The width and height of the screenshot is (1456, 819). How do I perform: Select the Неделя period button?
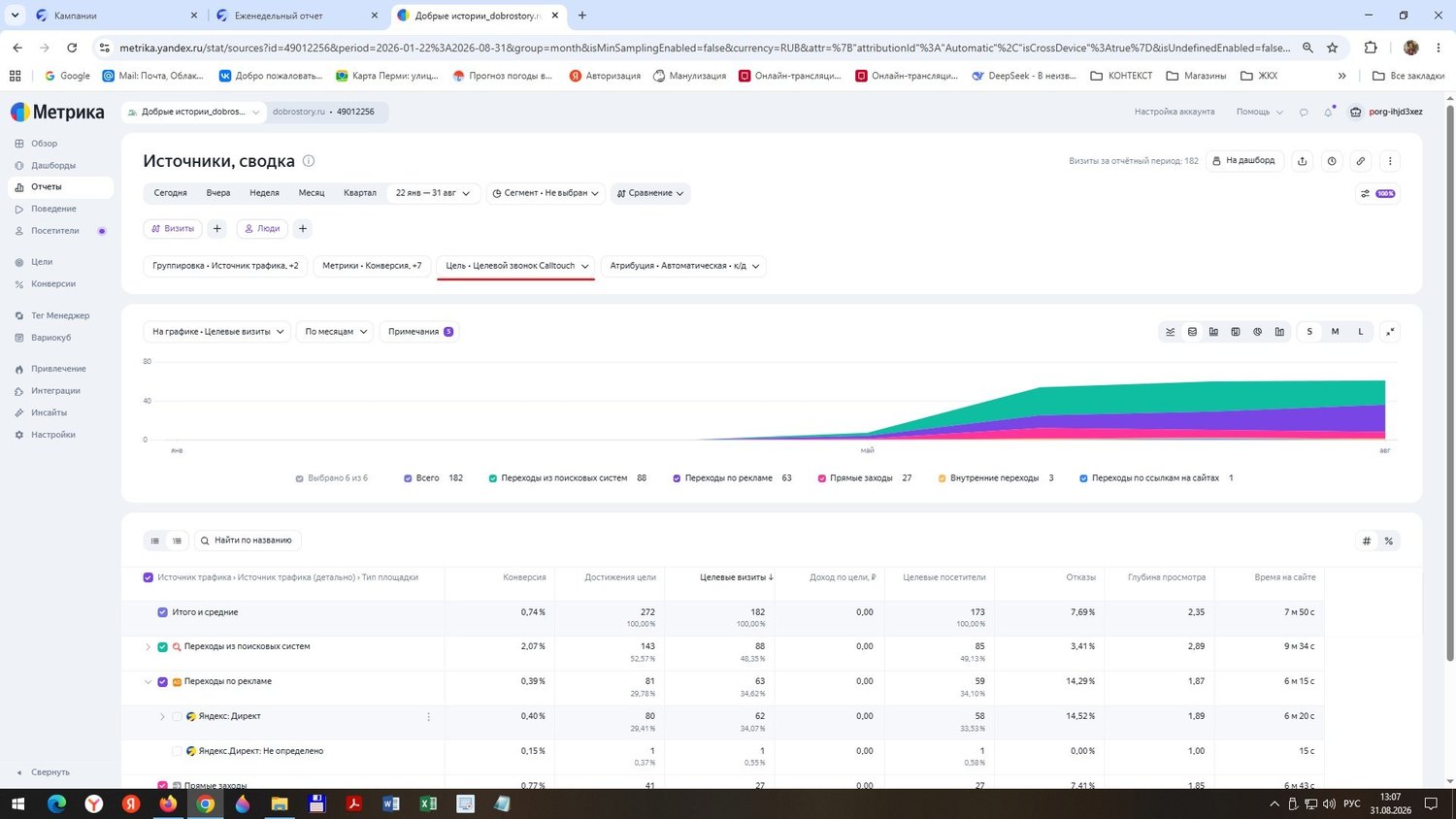pyautogui.click(x=264, y=193)
